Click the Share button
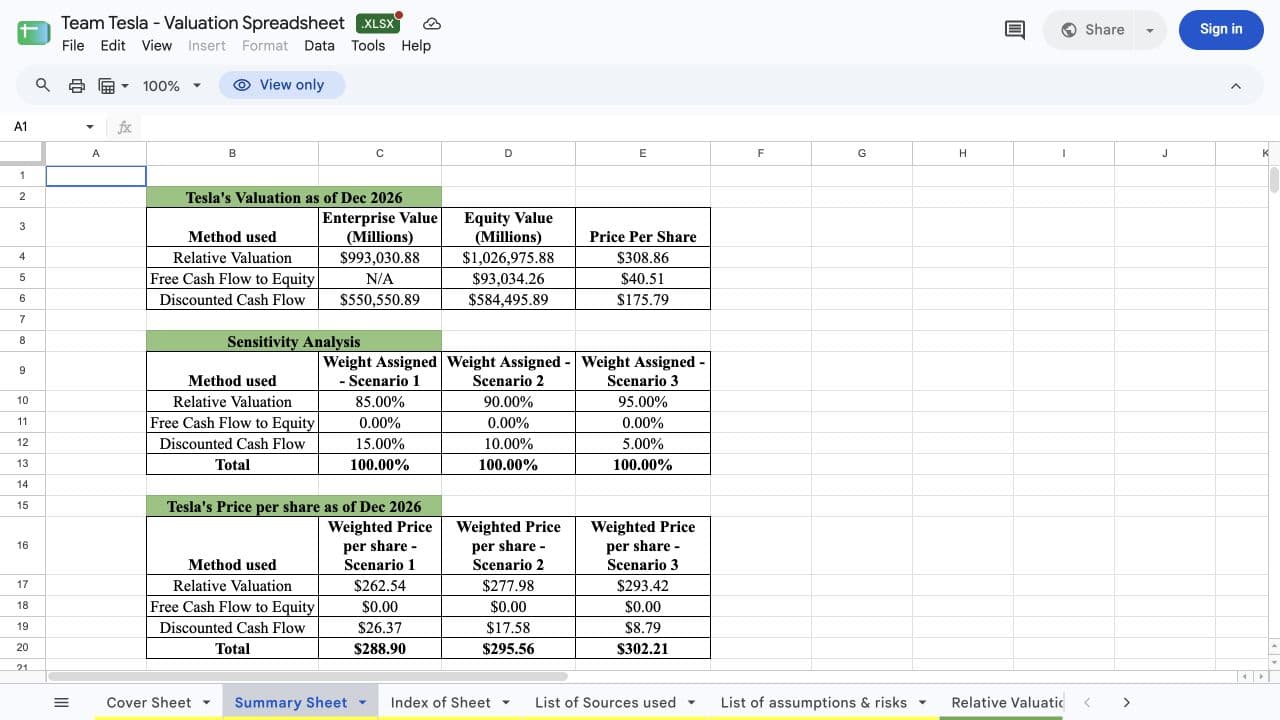This screenshot has height=720, width=1280. point(1092,30)
